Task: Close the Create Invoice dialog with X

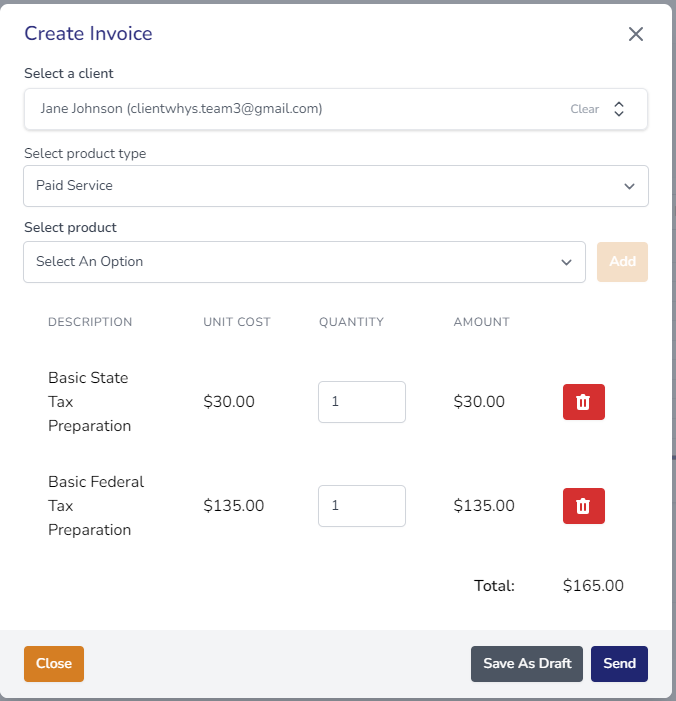Action: point(635,34)
